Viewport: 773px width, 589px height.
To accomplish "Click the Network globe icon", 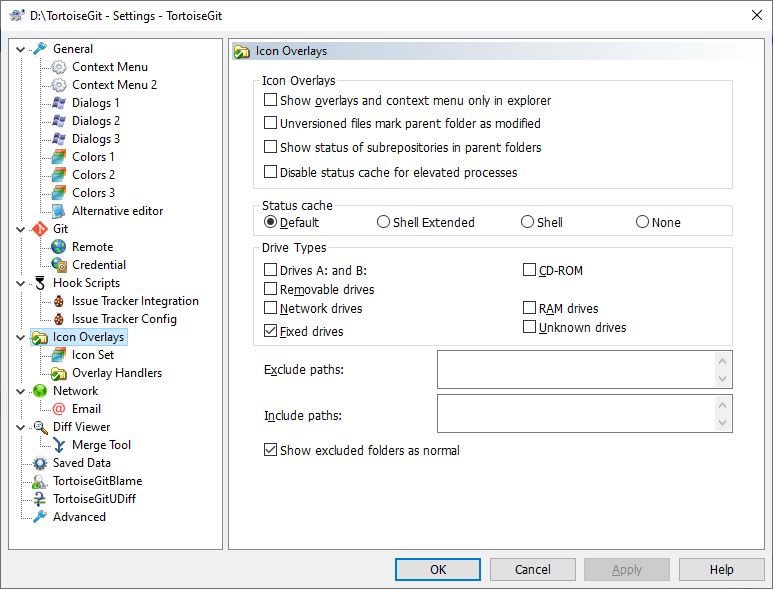I will click(x=40, y=391).
